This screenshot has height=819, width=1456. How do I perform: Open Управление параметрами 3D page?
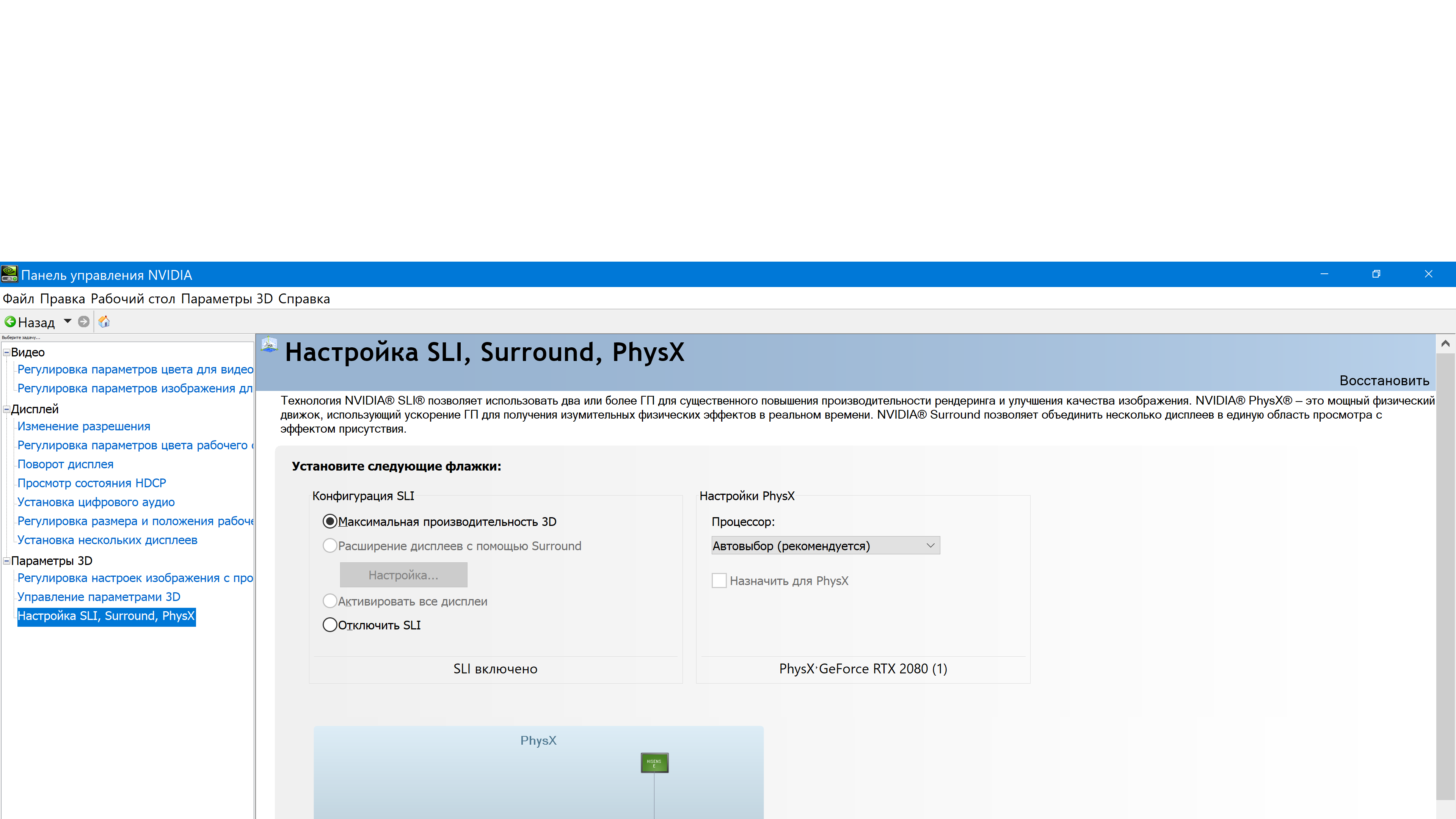[x=99, y=597]
